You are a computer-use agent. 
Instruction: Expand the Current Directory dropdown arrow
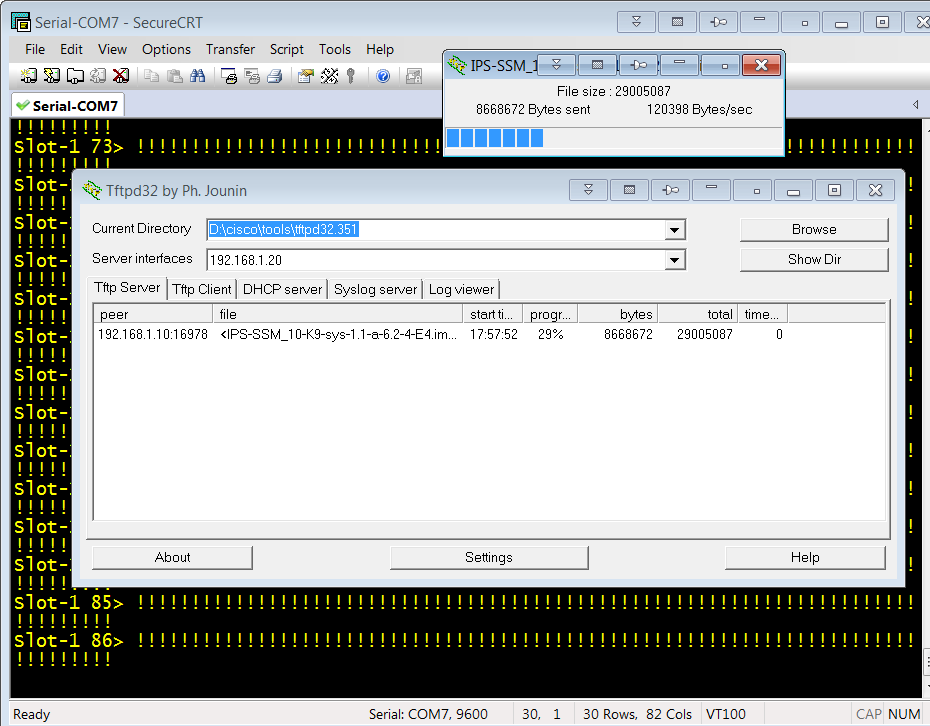(x=674, y=230)
